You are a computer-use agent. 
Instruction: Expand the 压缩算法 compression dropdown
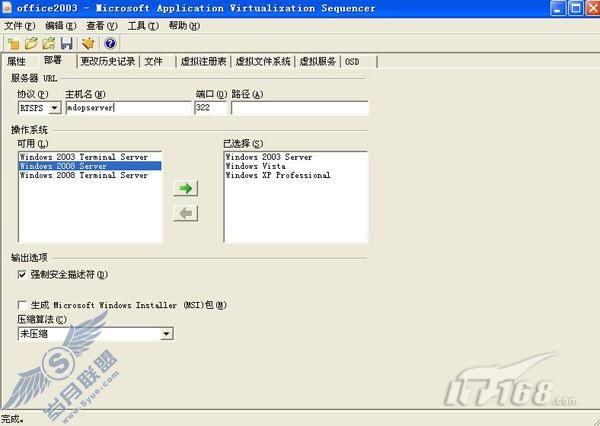click(x=166, y=334)
